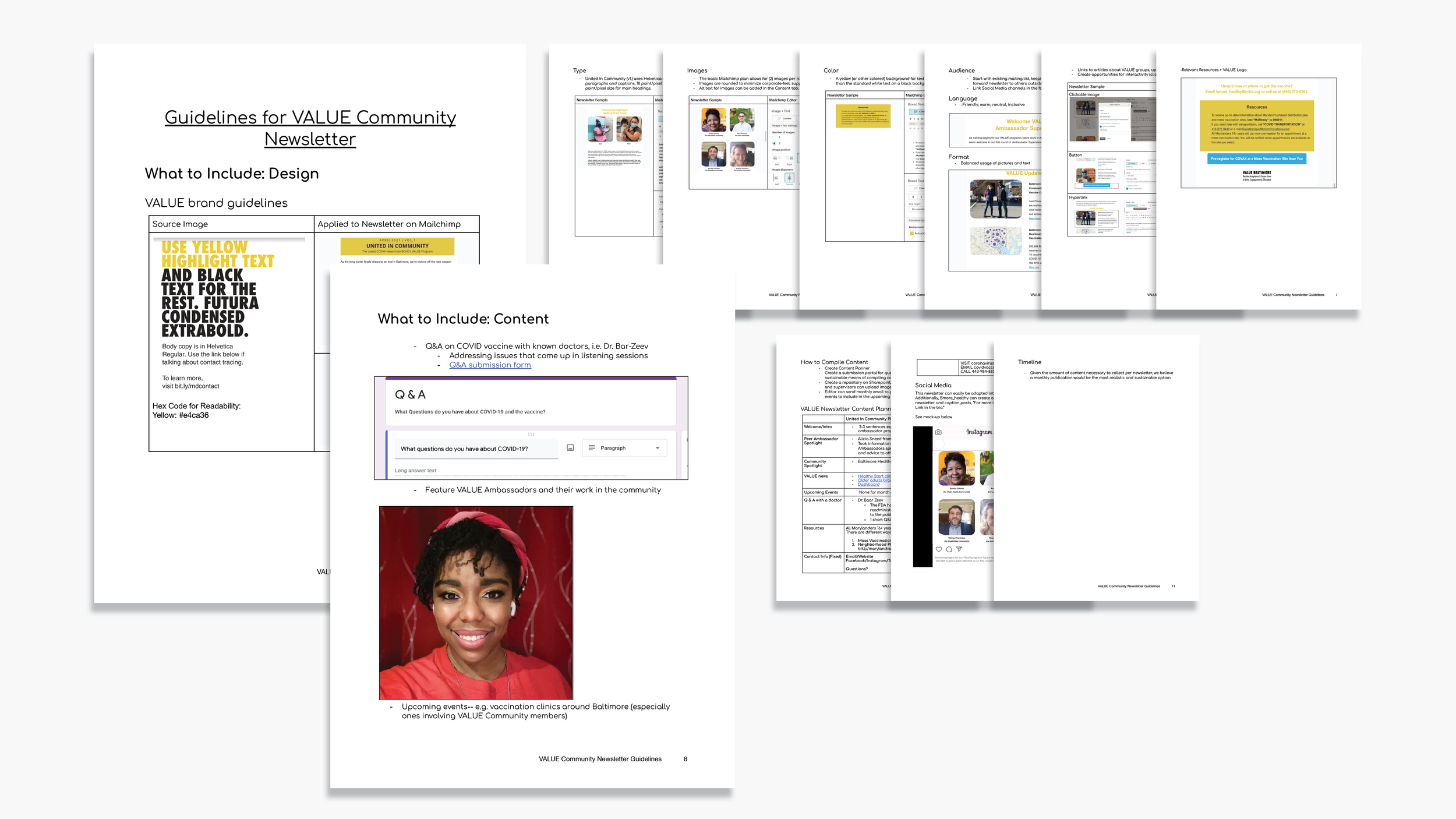Screen dimensions: 1456x819
Task: Click the Baltimore vaccination map image
Action: tap(996, 241)
